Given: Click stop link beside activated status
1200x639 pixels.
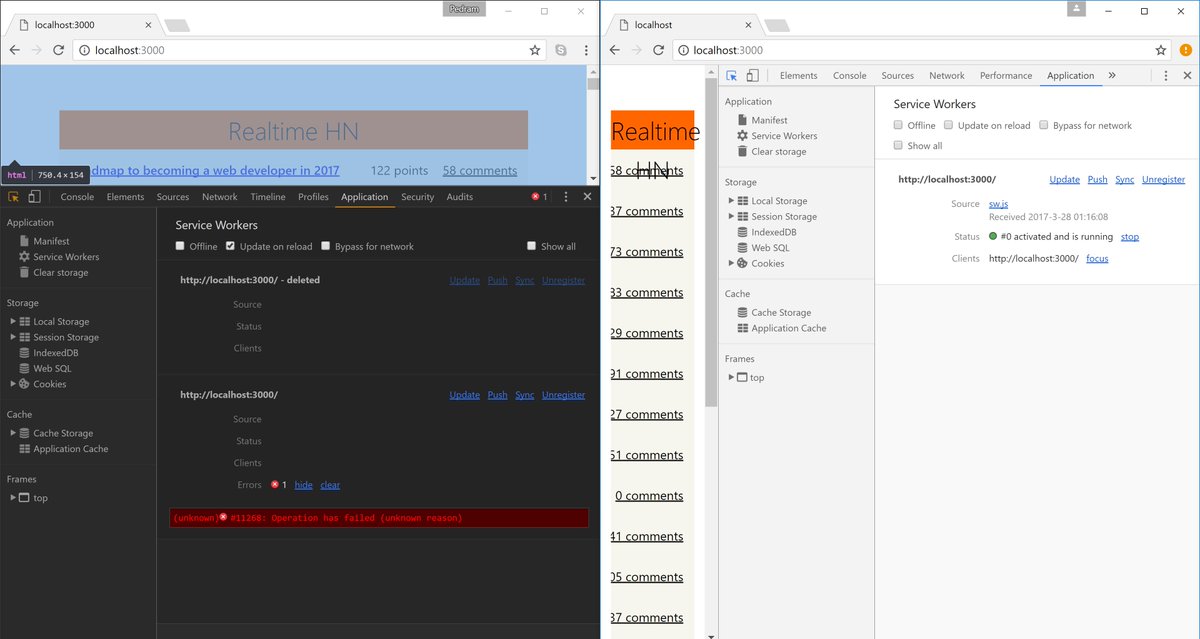Looking at the screenshot, I should [x=1129, y=237].
